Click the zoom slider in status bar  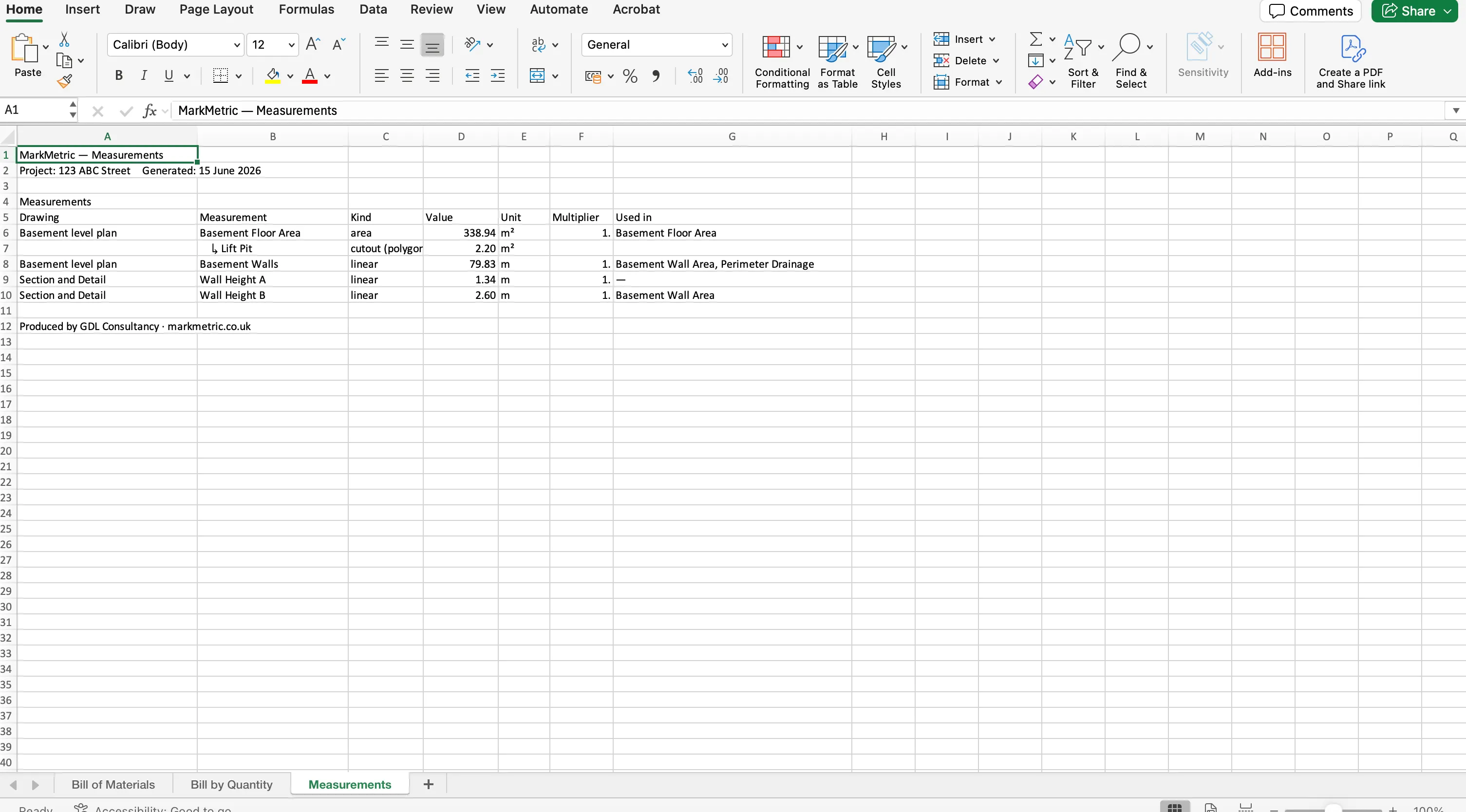click(x=1333, y=809)
